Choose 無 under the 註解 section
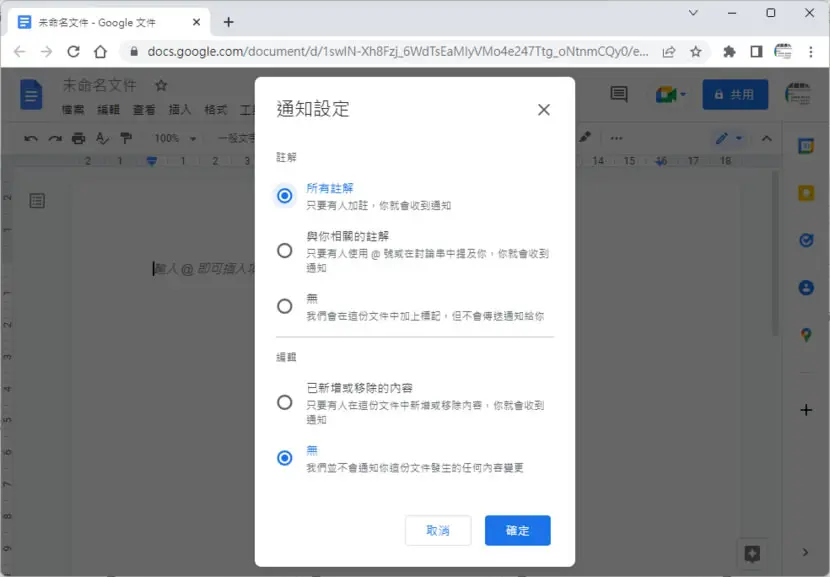Viewport: 830px width, 577px height. (285, 306)
